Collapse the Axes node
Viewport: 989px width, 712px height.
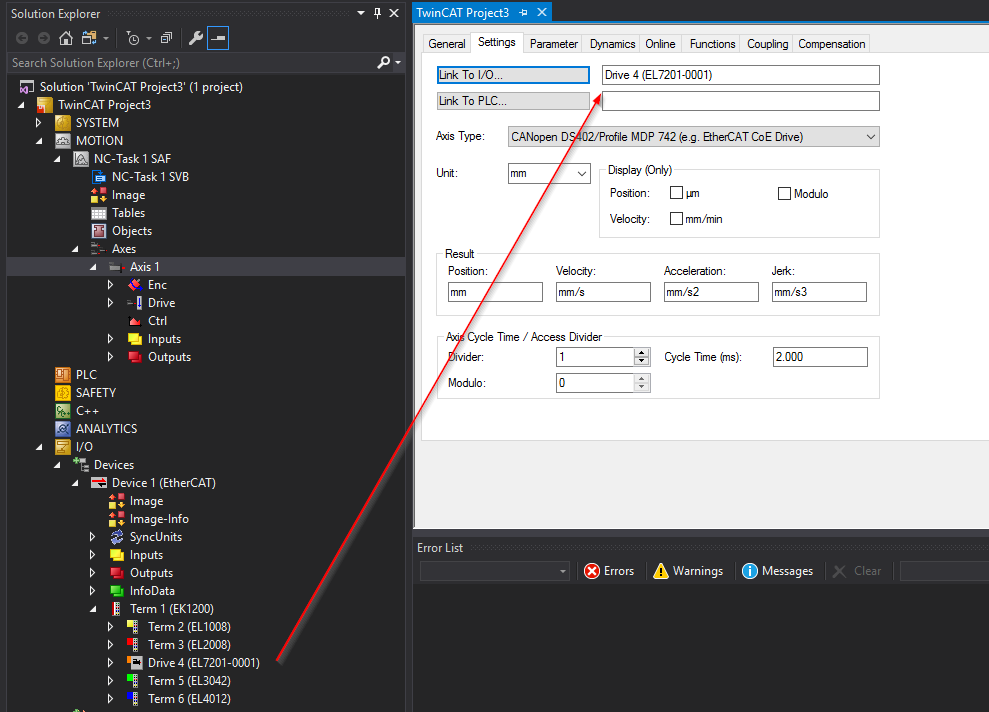(75, 249)
